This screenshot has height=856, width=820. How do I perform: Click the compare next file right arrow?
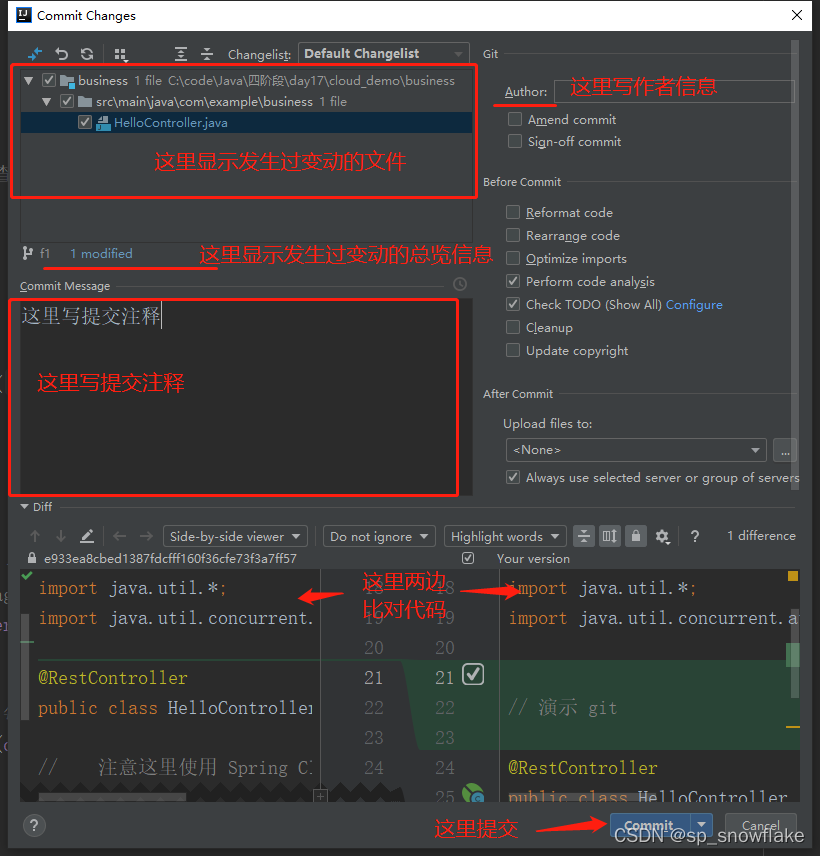coord(146,536)
